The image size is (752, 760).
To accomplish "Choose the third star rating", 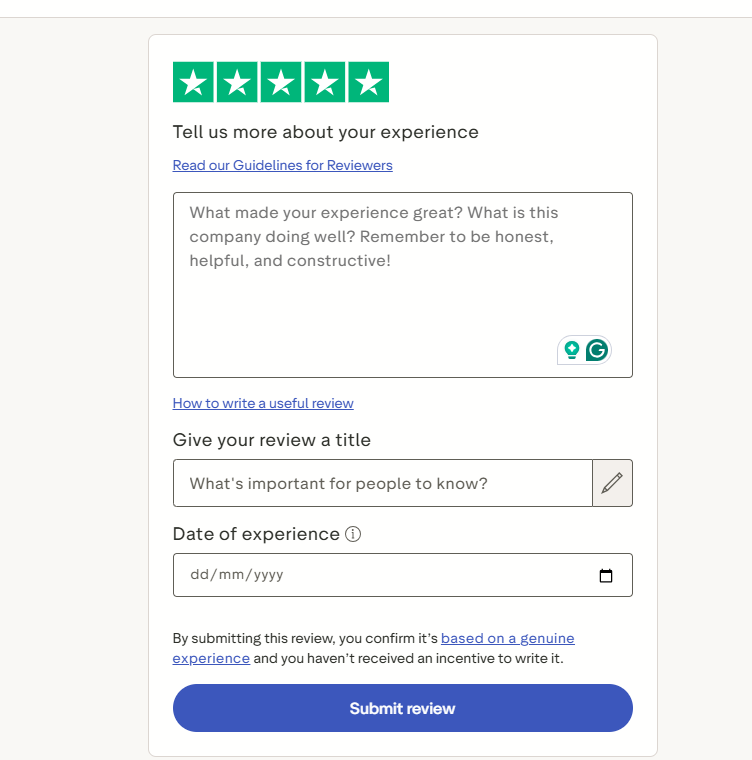I will (281, 82).
